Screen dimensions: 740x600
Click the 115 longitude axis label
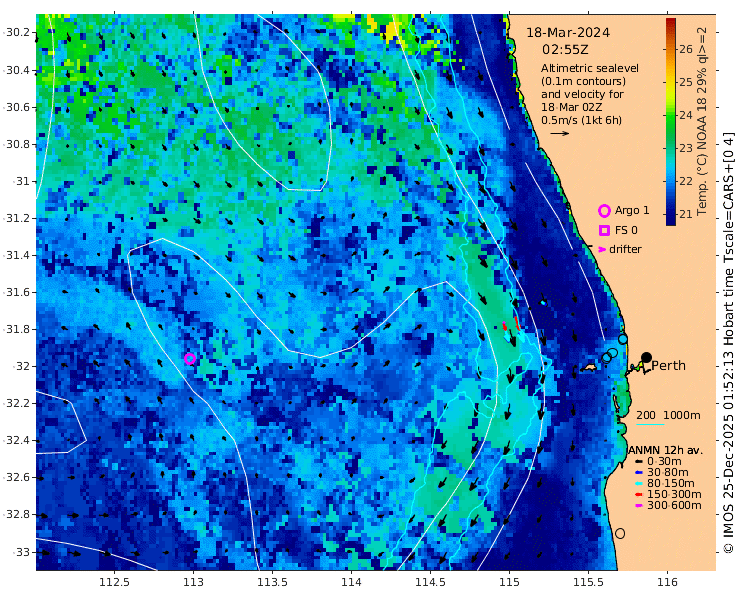(x=509, y=582)
